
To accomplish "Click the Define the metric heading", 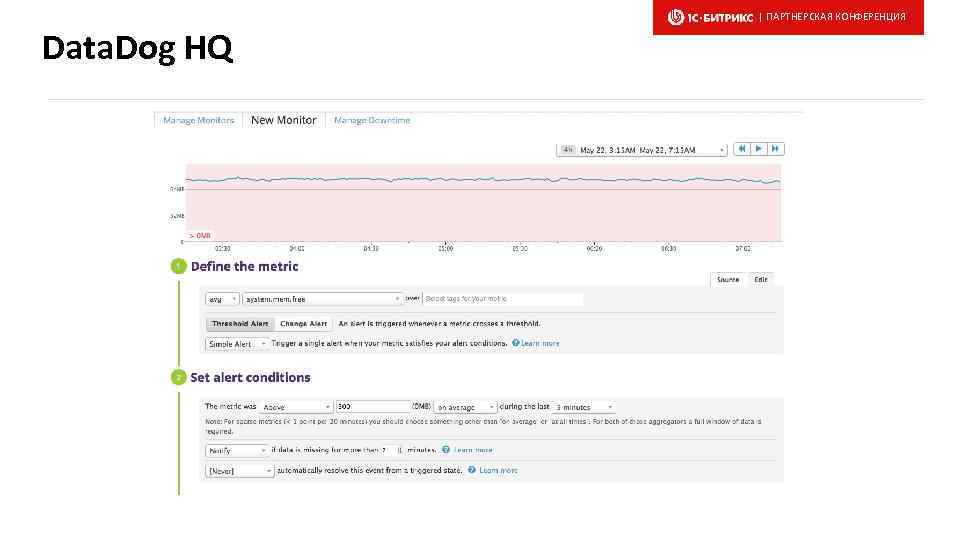I will (244, 266).
